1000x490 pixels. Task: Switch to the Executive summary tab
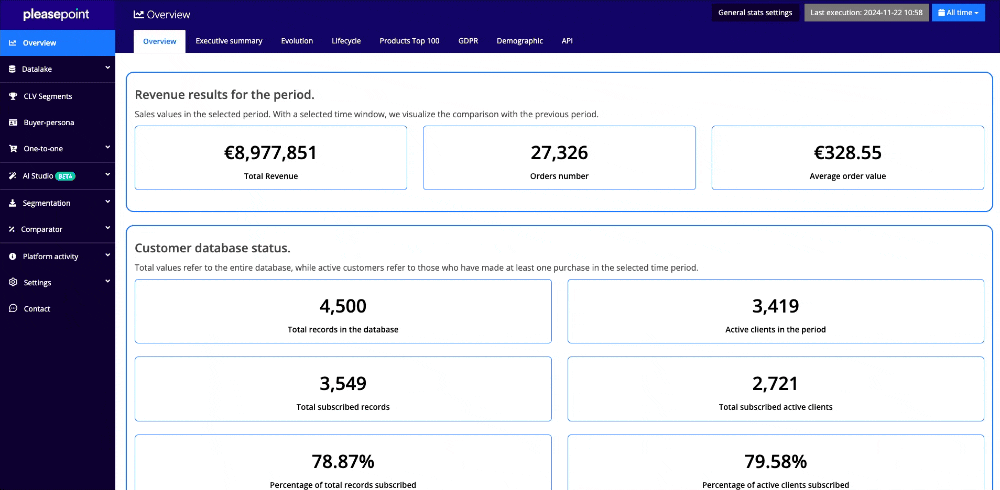pyautogui.click(x=229, y=41)
